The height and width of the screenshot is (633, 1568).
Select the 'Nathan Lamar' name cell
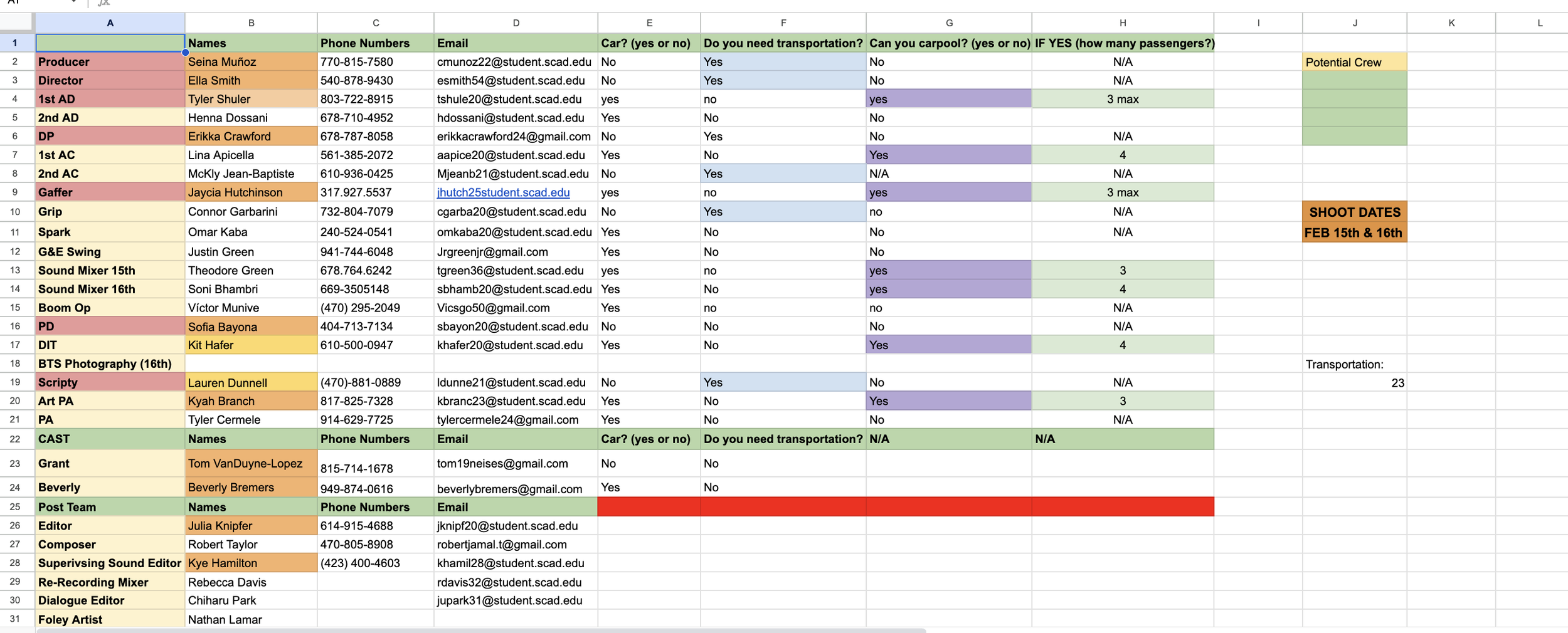point(251,619)
